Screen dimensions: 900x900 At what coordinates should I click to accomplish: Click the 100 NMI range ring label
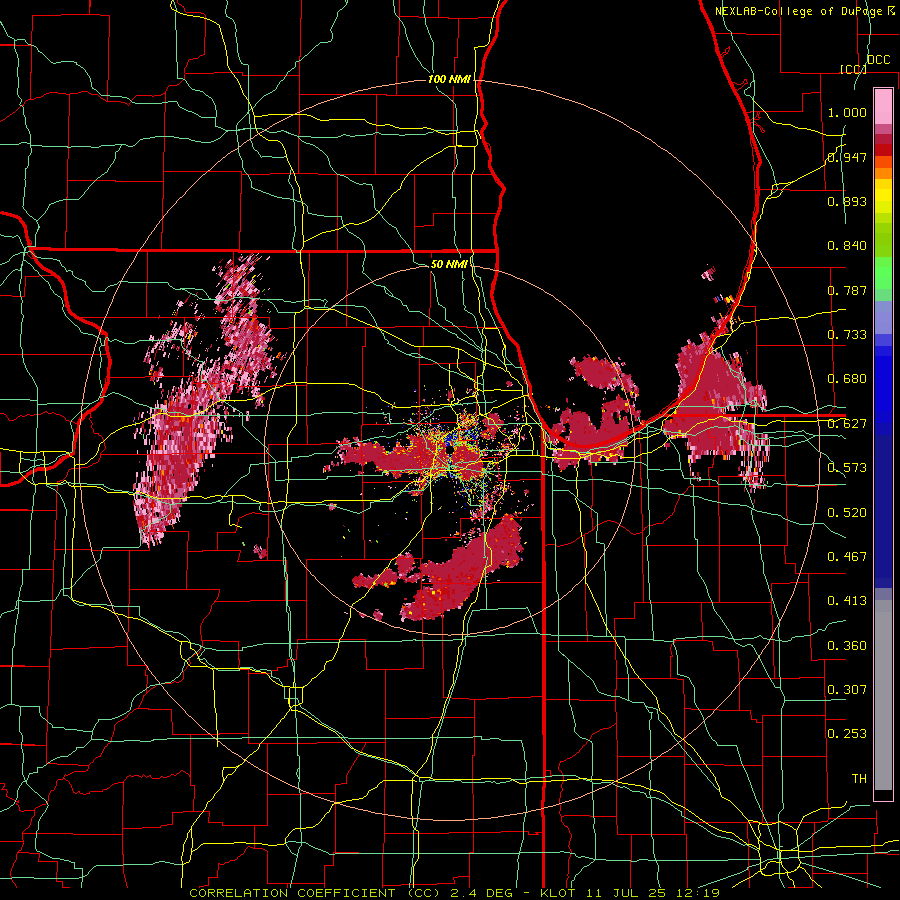click(x=449, y=79)
